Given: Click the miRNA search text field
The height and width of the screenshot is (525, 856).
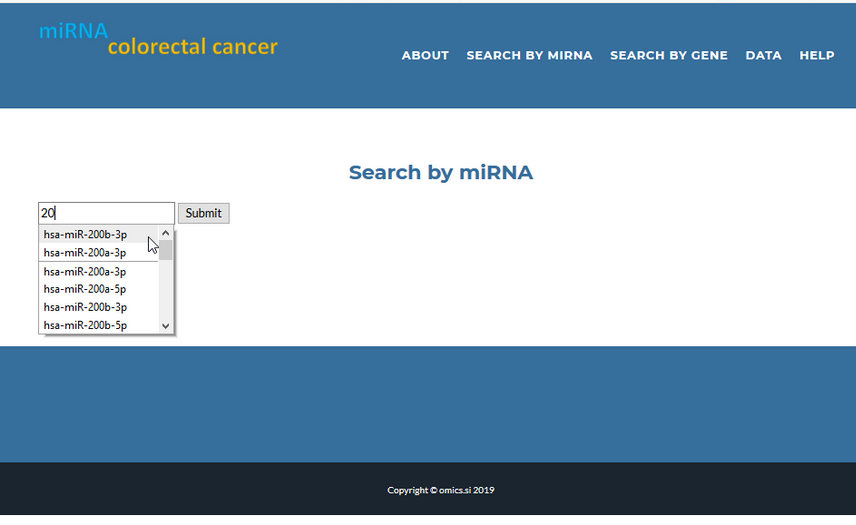Looking at the screenshot, I should (106, 213).
